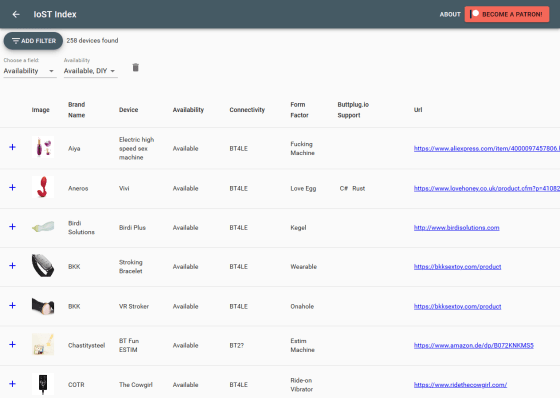Open the ridethecowgirl.com link

[460, 385]
